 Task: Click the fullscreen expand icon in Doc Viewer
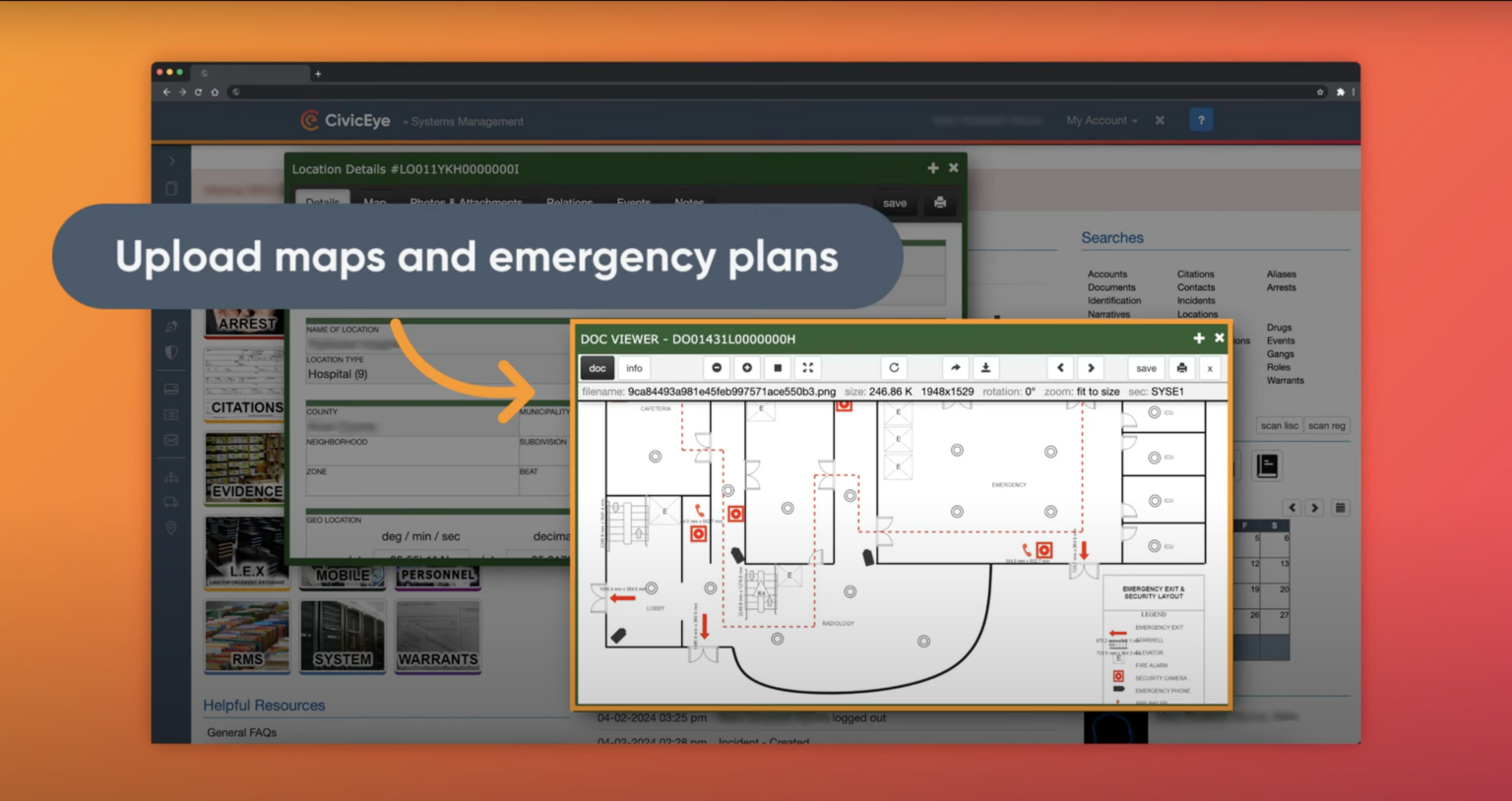[808, 367]
